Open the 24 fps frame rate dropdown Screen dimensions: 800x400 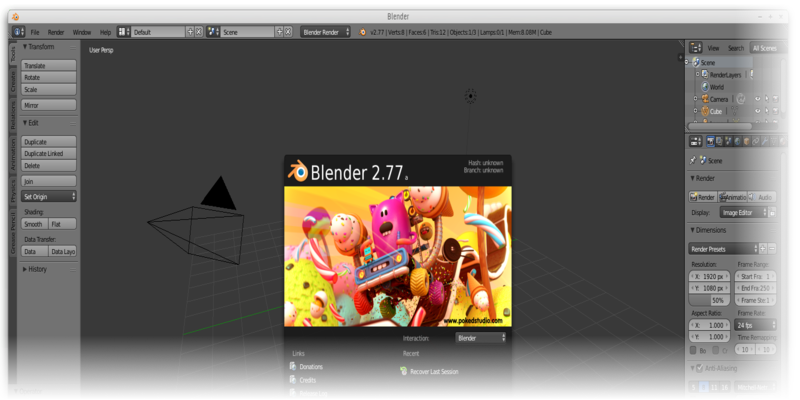point(756,325)
